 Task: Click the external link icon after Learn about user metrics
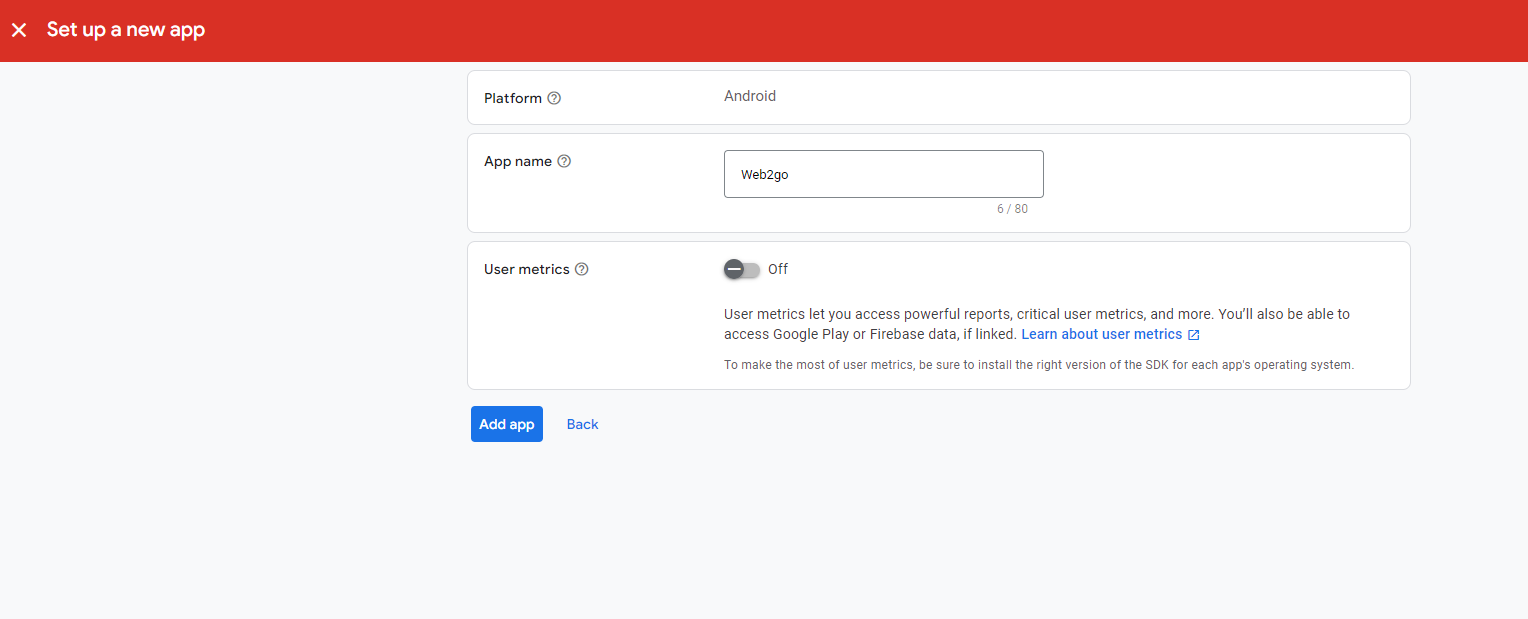point(1193,335)
